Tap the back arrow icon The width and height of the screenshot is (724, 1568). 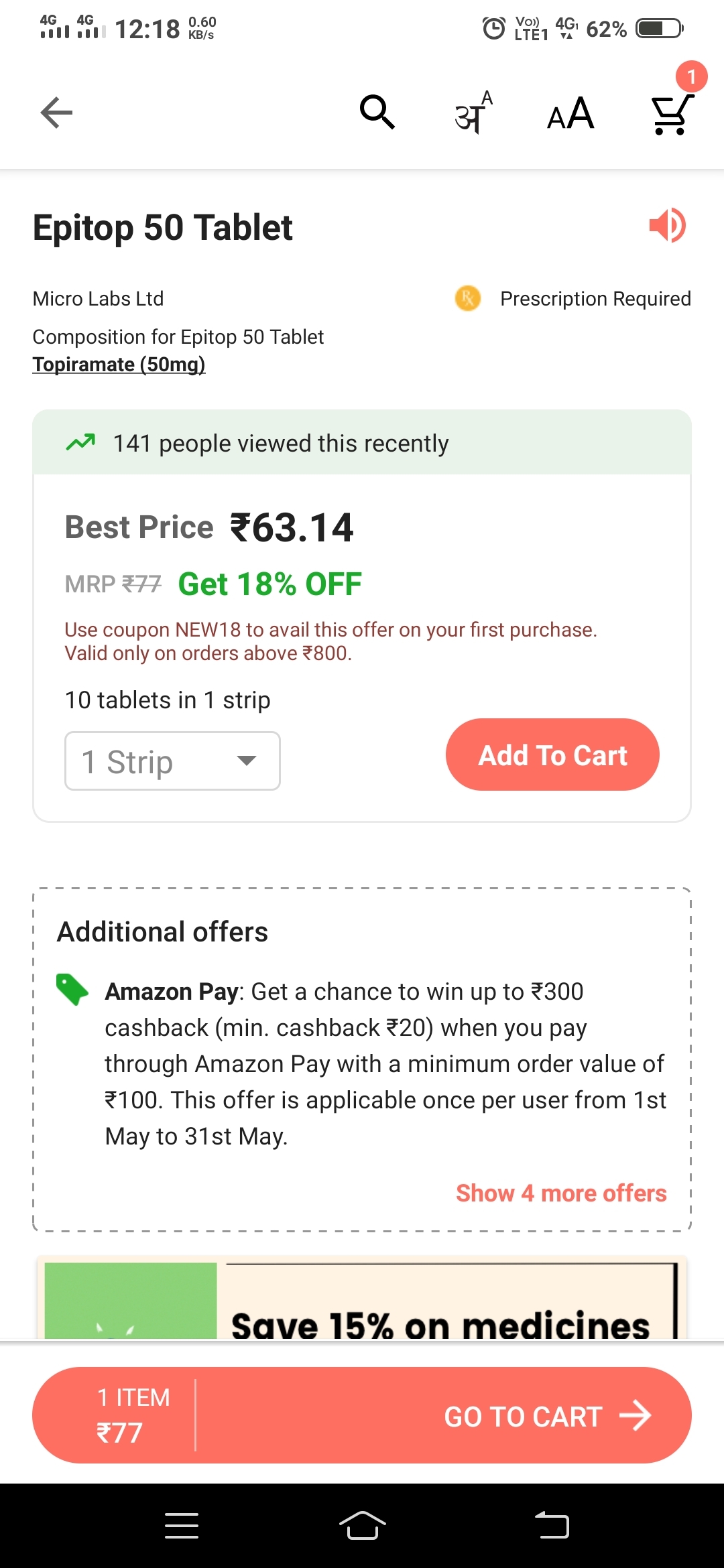[x=56, y=113]
